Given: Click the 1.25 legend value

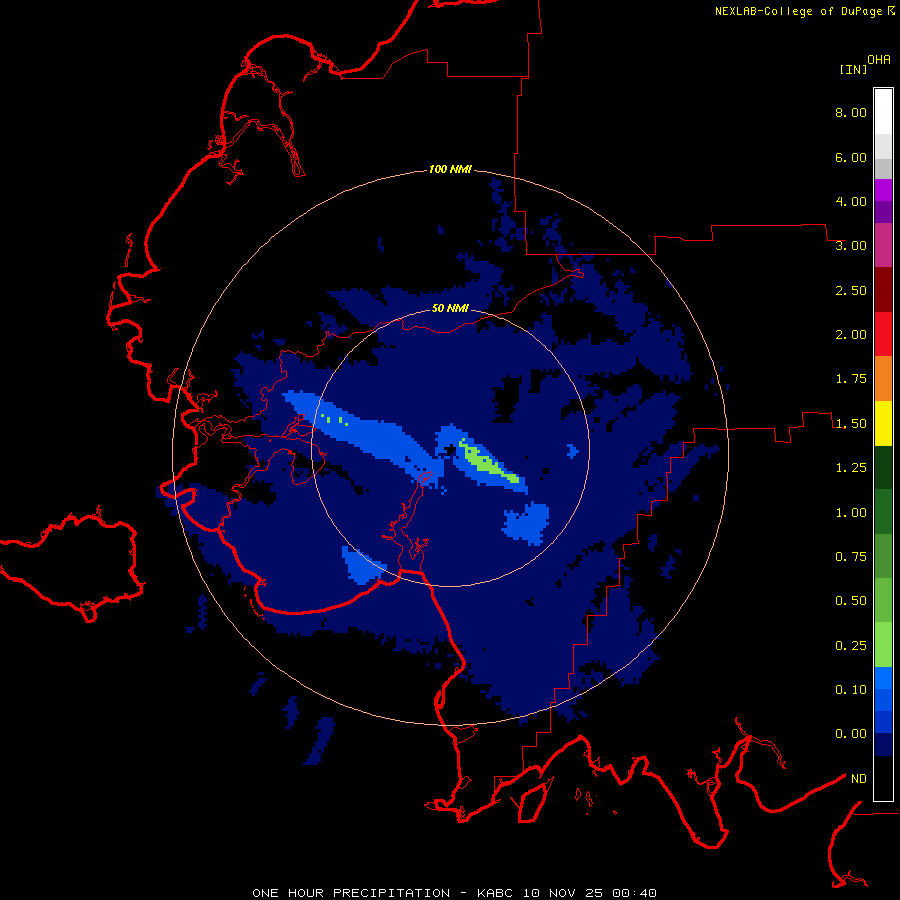Looking at the screenshot, I should point(851,468).
